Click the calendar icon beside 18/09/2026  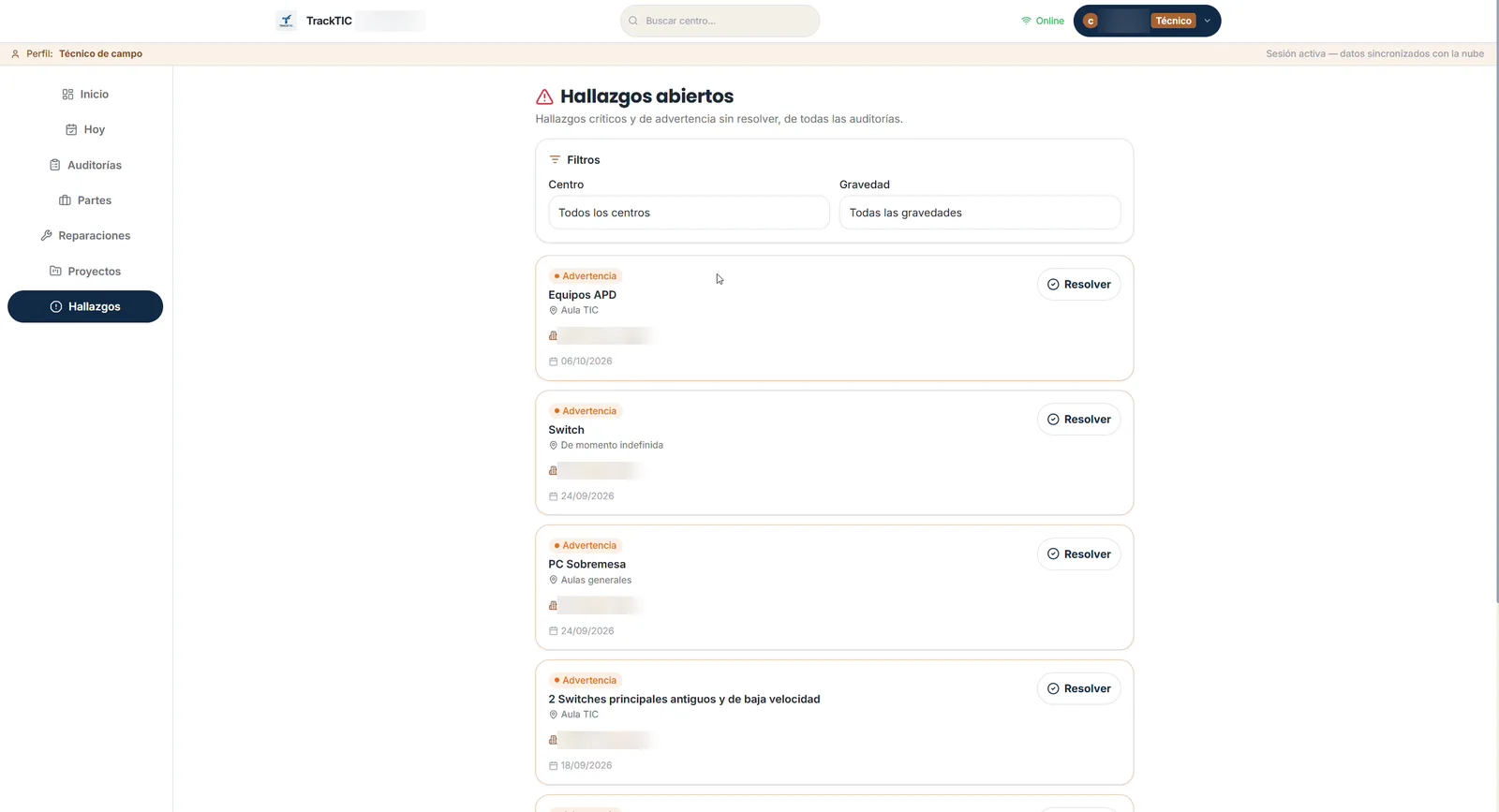click(x=553, y=766)
